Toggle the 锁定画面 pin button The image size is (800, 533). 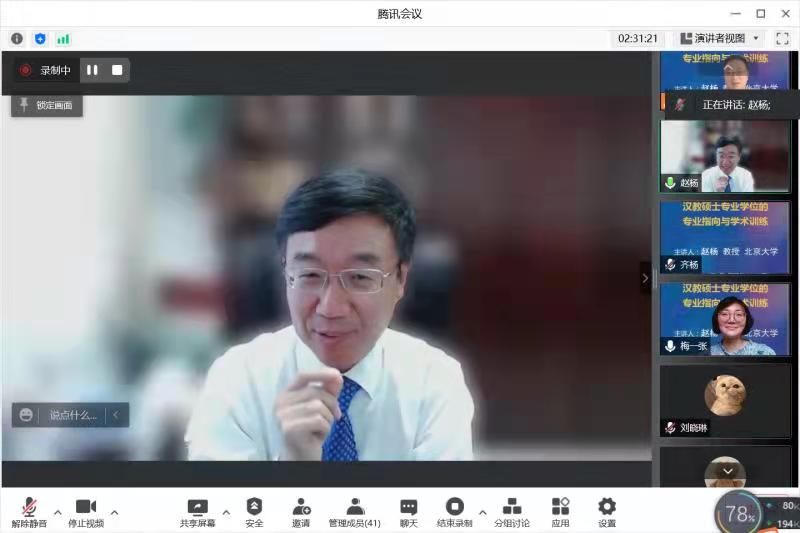coord(47,105)
